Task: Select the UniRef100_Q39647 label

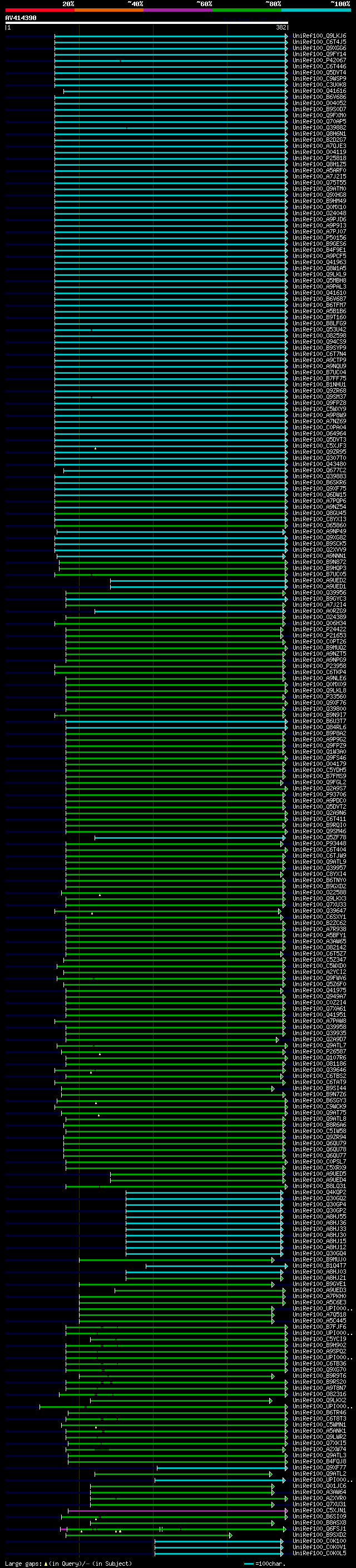Action: click(x=319, y=911)
